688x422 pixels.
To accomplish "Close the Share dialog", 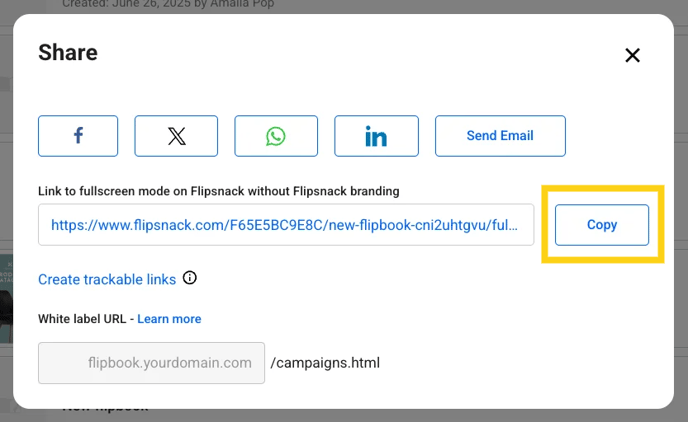I will (x=632, y=55).
